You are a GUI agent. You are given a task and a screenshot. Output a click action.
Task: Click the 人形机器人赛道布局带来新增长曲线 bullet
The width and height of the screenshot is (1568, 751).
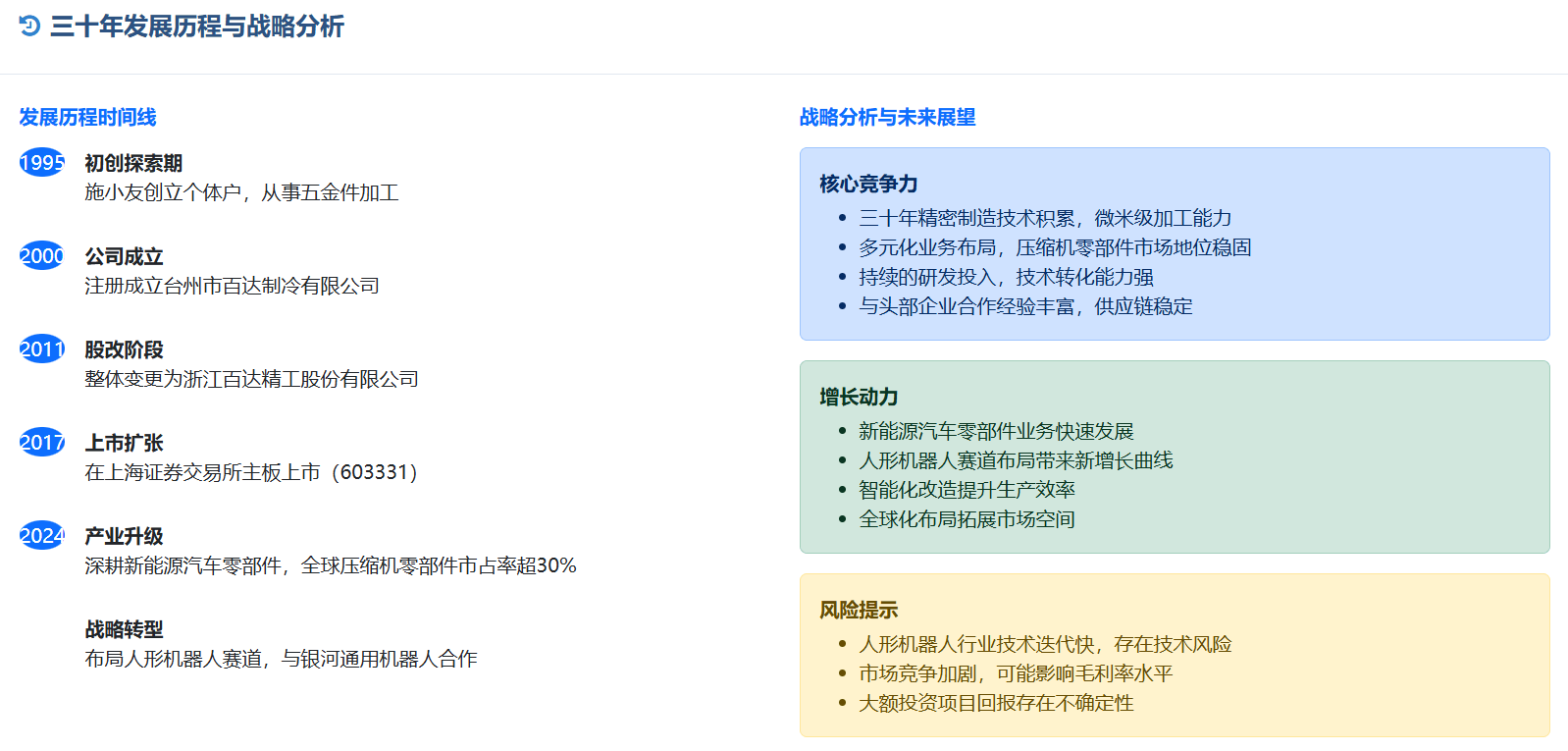point(1016,460)
